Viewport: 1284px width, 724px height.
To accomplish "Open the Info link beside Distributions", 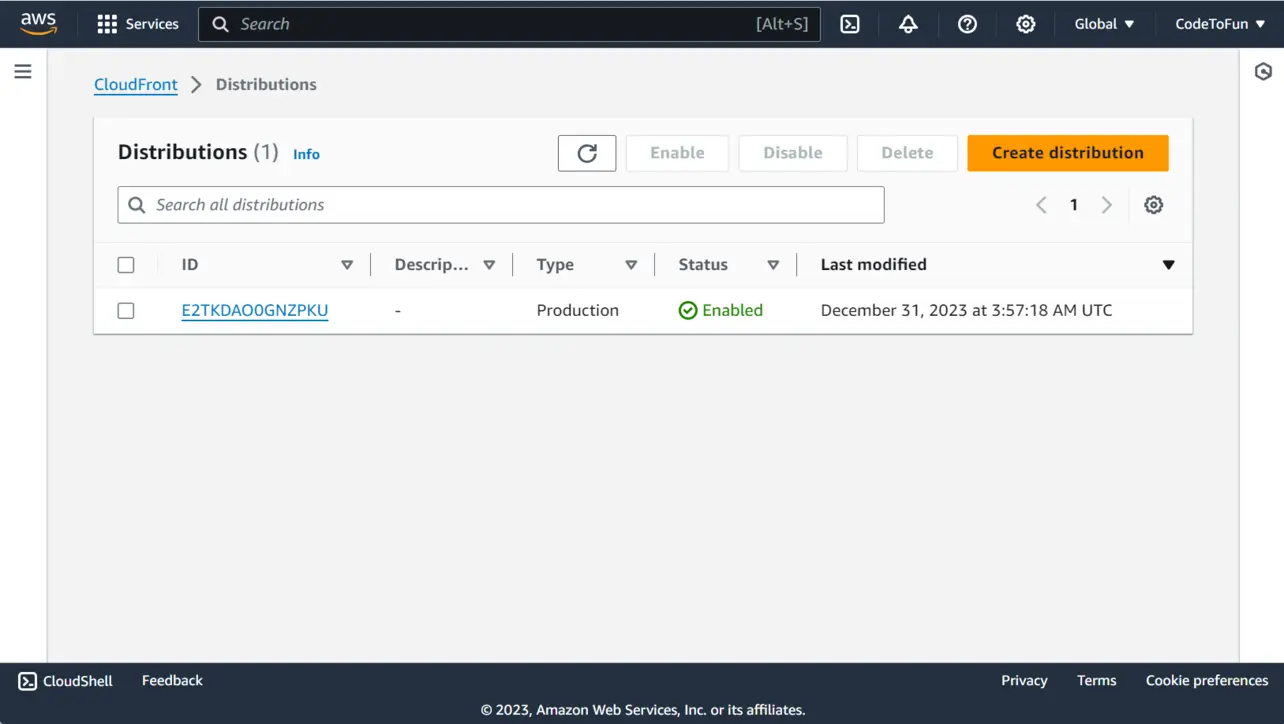I will click(x=306, y=154).
